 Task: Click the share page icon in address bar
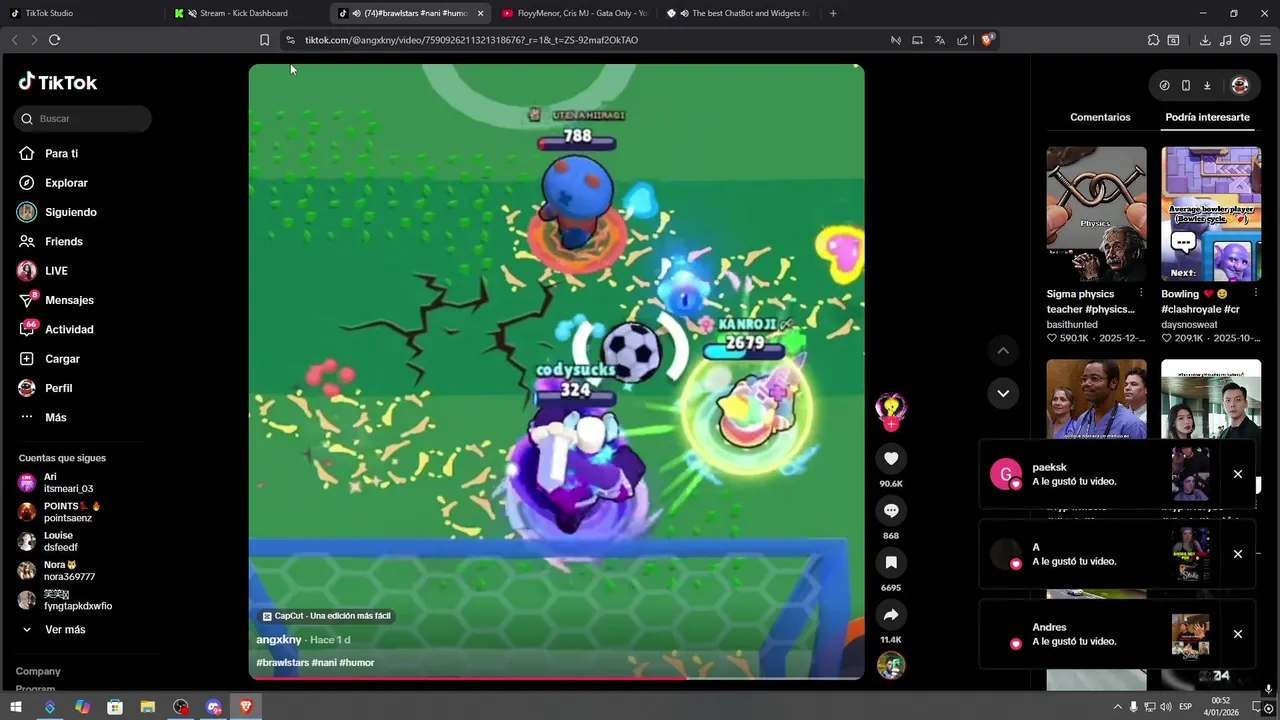[x=962, y=40]
